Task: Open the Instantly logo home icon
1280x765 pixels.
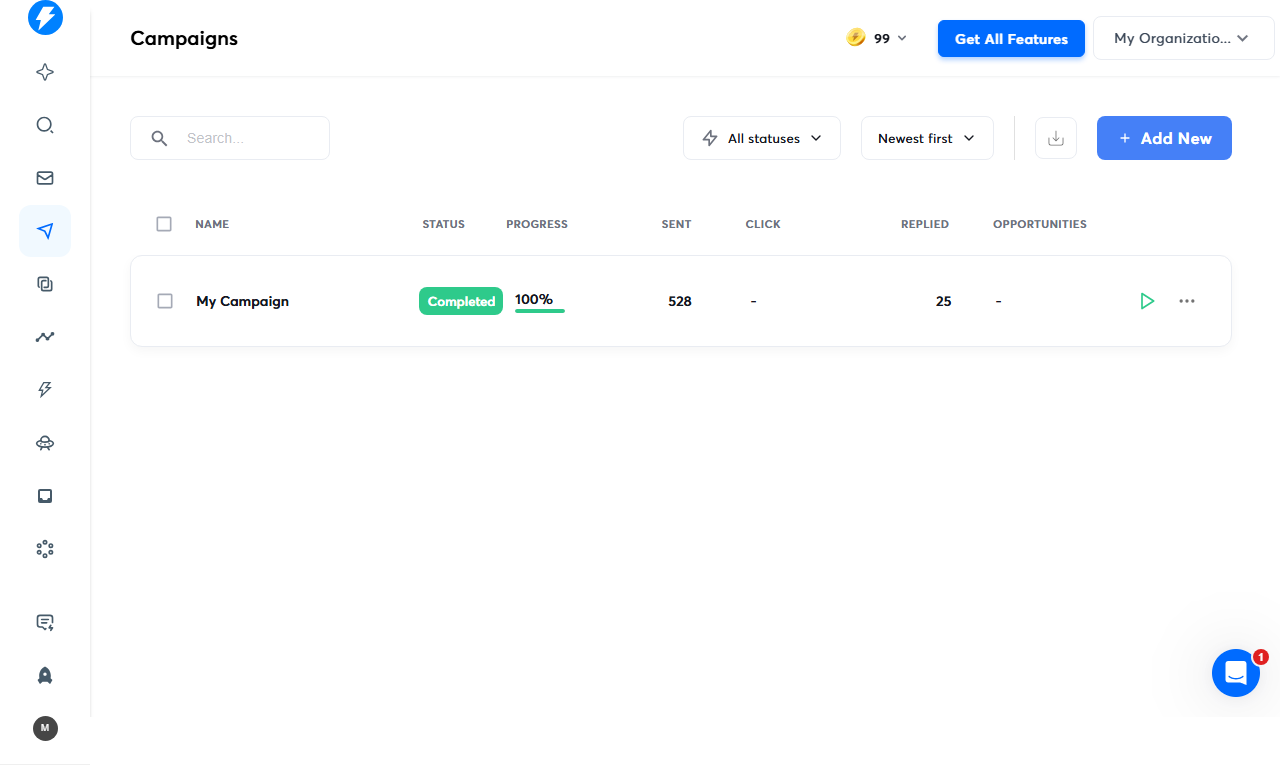Action: pos(45,17)
